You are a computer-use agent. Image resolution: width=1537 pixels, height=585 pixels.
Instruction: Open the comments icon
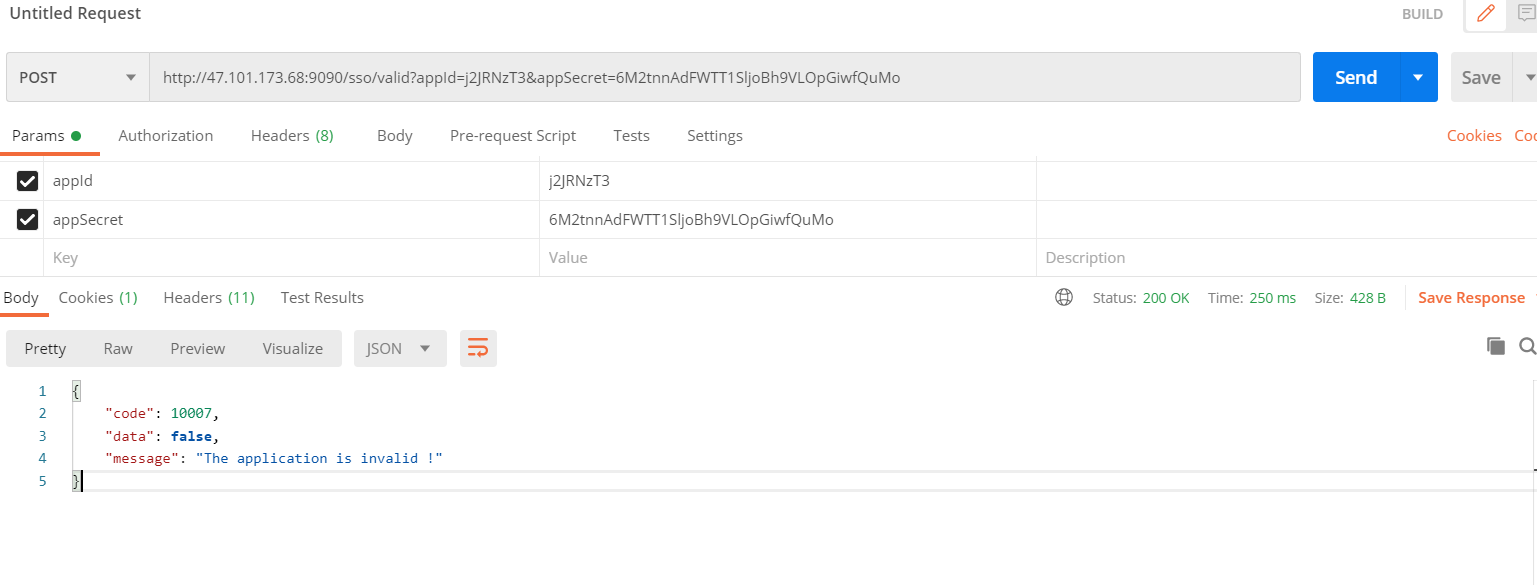(1526, 14)
